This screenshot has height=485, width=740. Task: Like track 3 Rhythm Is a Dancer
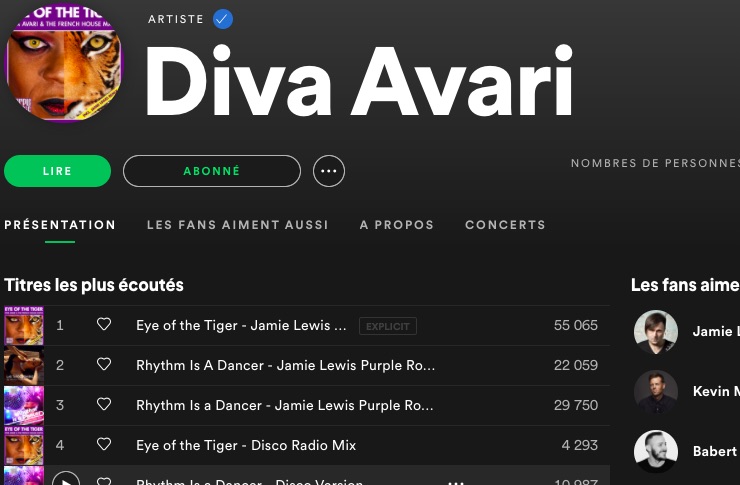104,404
